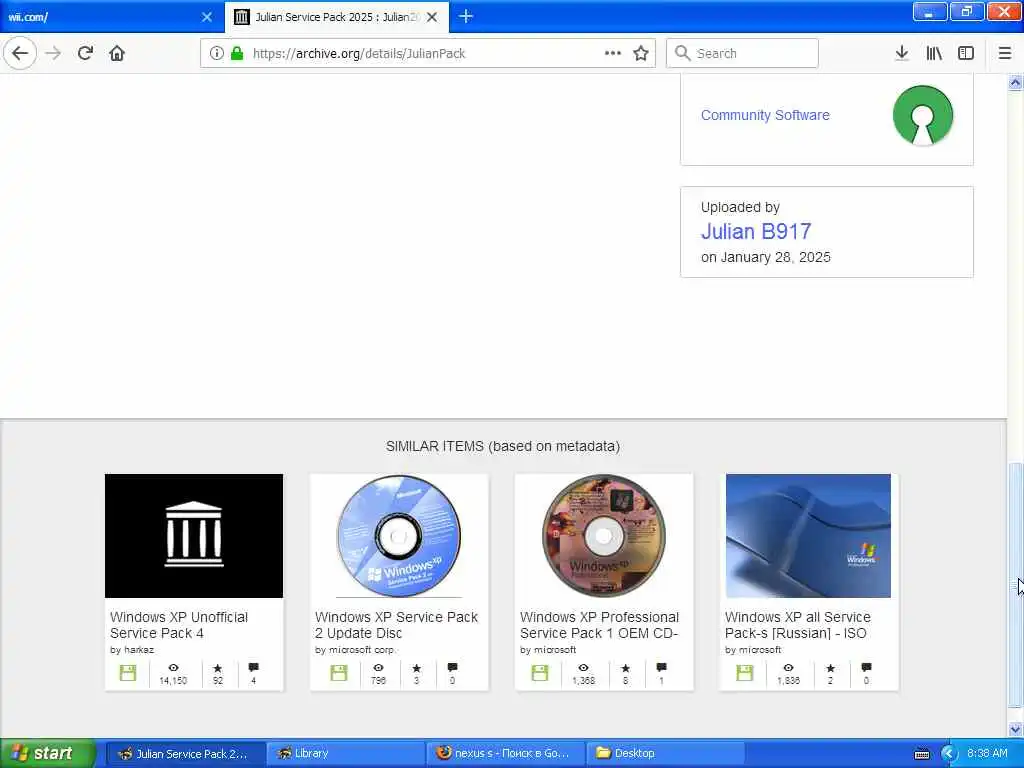This screenshot has height=768, width=1024.
Task: Click views eye icon showing 1,838
Action: 788,668
